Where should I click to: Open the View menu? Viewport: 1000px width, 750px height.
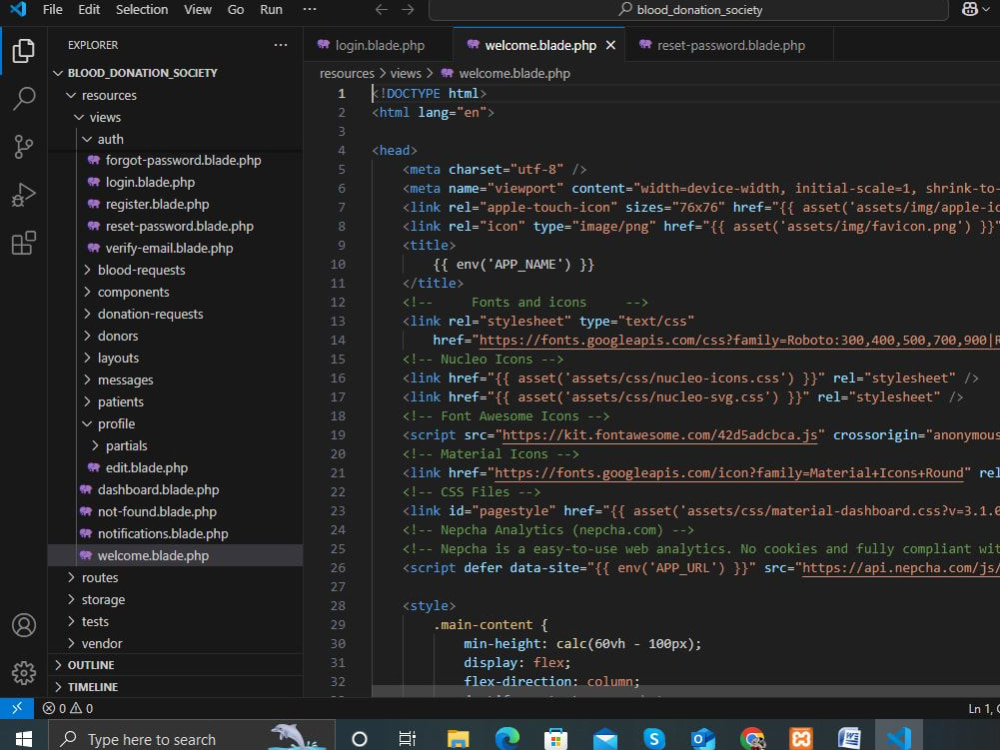pyautogui.click(x=198, y=10)
